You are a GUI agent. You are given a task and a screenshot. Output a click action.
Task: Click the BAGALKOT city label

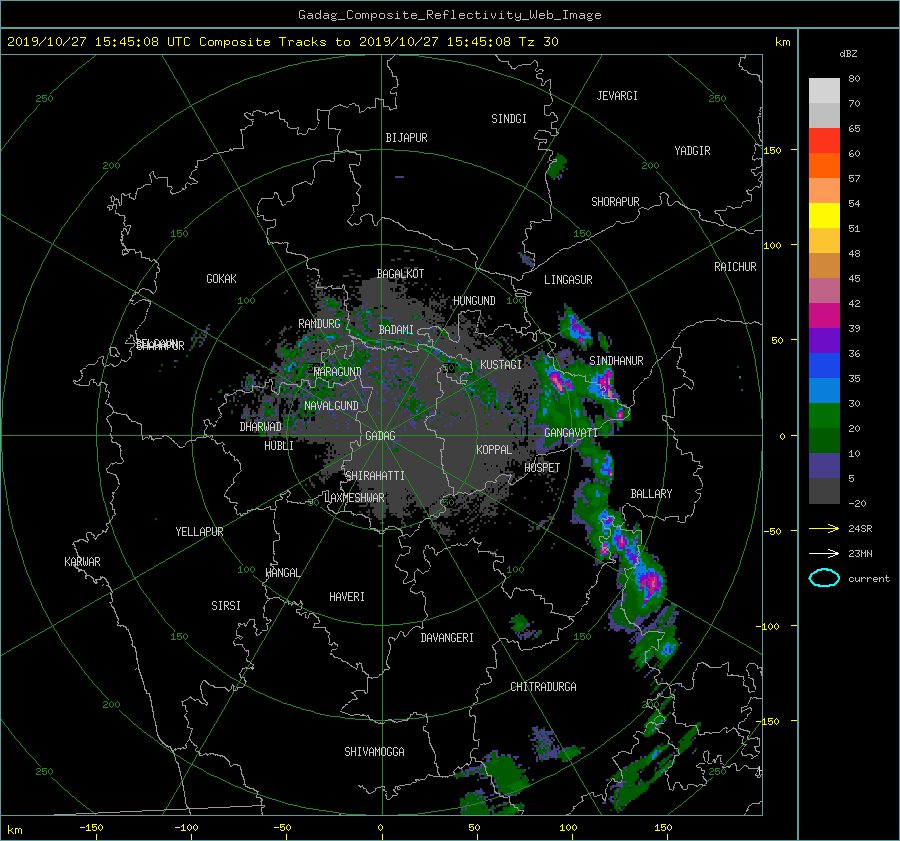[x=400, y=274]
